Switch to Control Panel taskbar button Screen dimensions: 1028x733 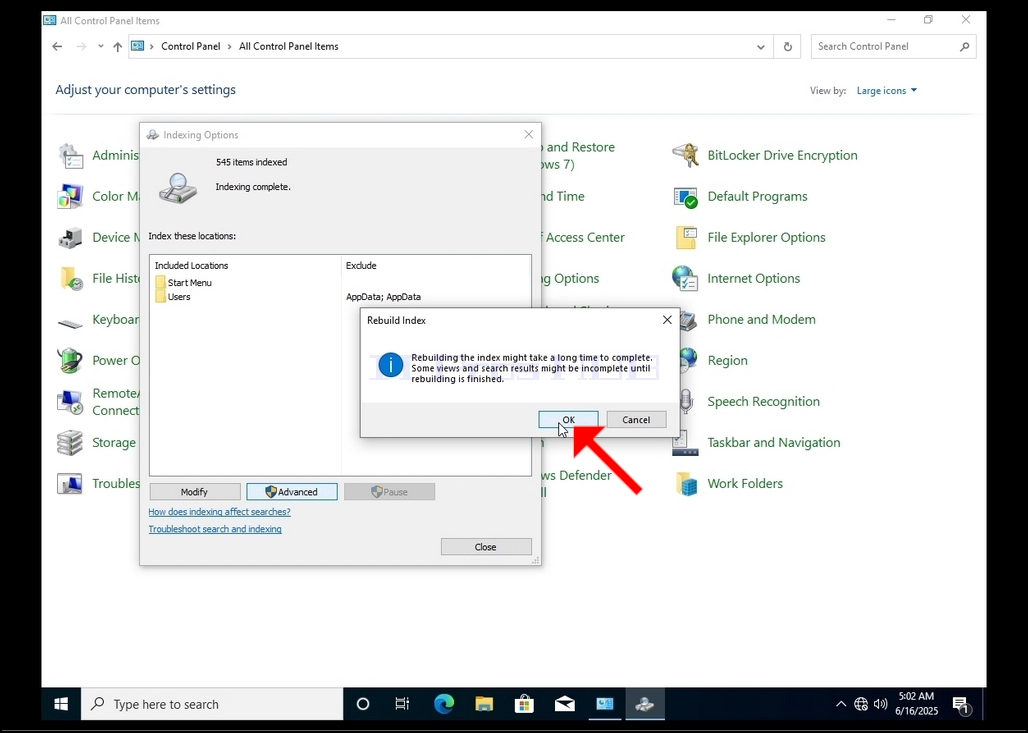(x=604, y=704)
